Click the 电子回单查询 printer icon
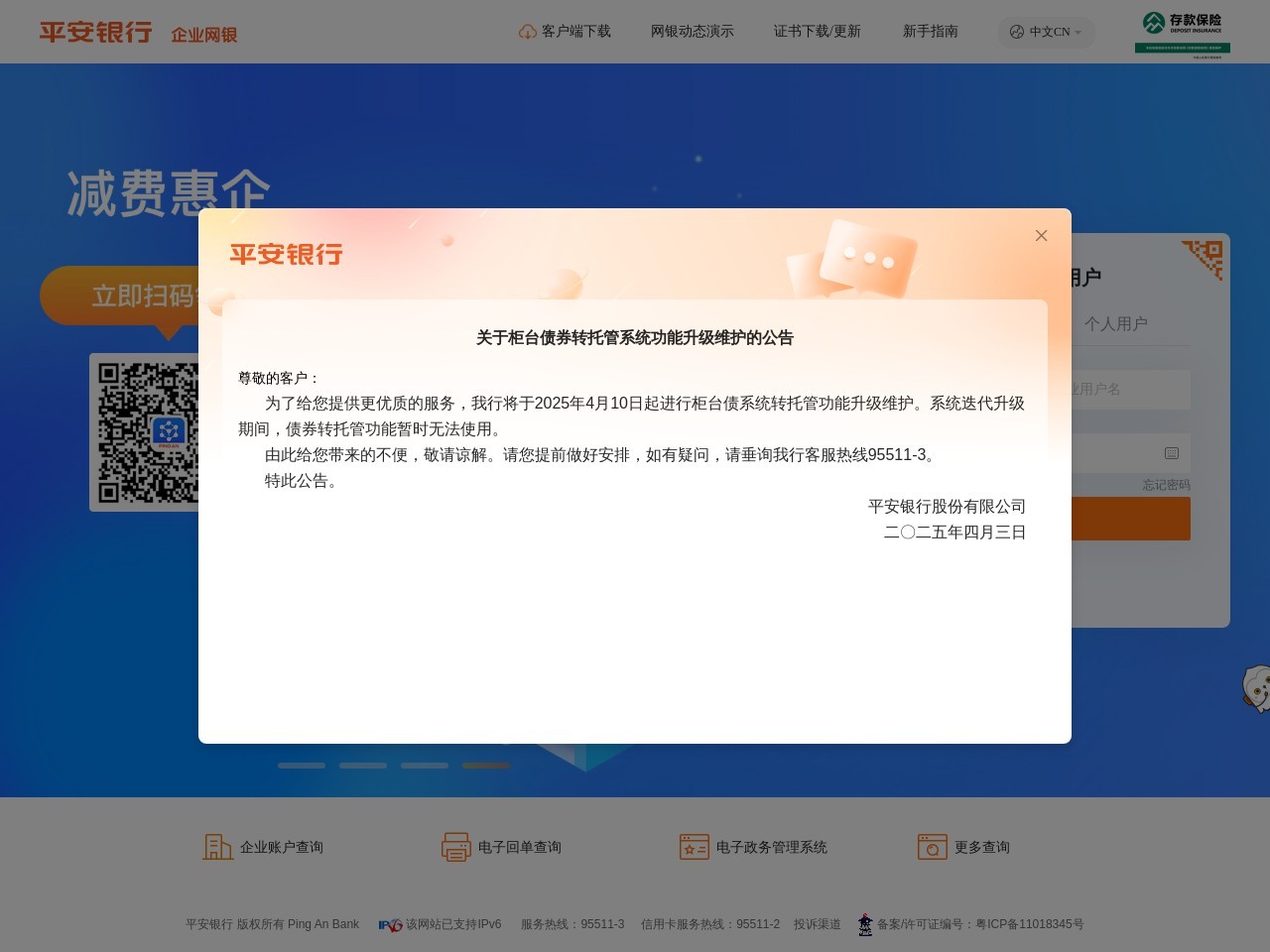This screenshot has width=1270, height=952. 456,847
